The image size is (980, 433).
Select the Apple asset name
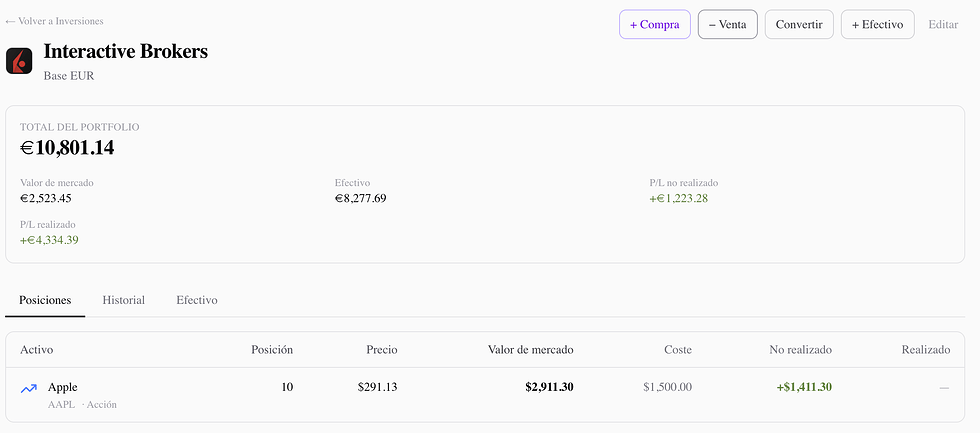(x=62, y=387)
